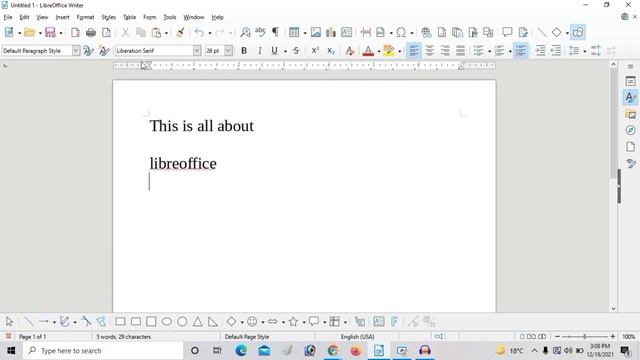Click Page 1 of 1 in status bar
The height and width of the screenshot is (360, 640).
coord(33,337)
